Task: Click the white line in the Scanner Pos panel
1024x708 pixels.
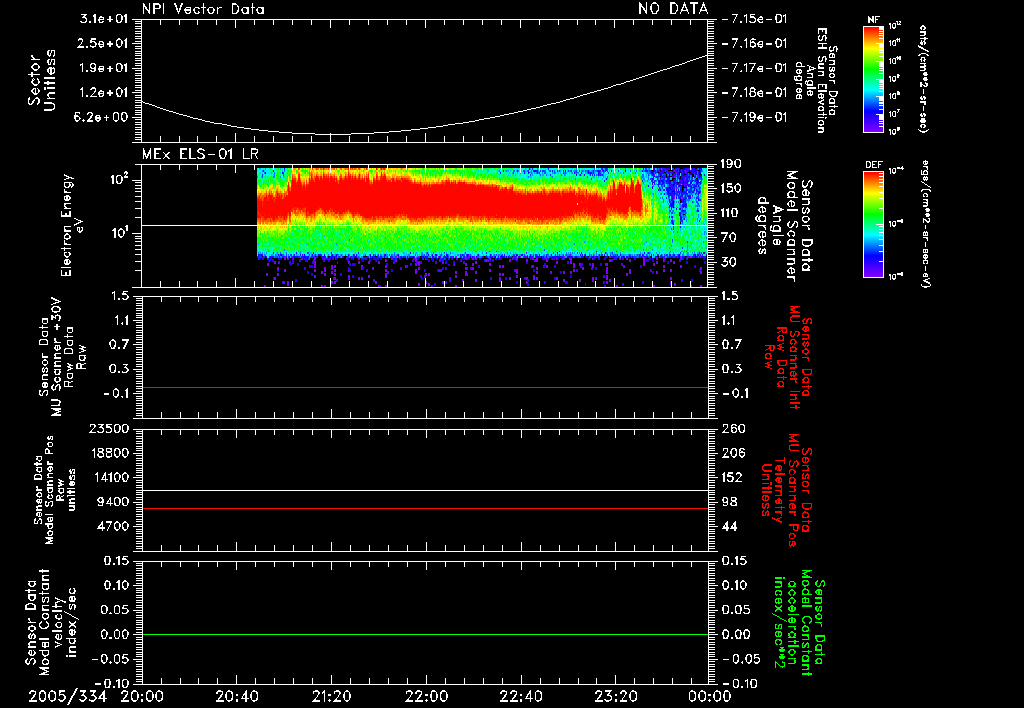Action: (424, 490)
